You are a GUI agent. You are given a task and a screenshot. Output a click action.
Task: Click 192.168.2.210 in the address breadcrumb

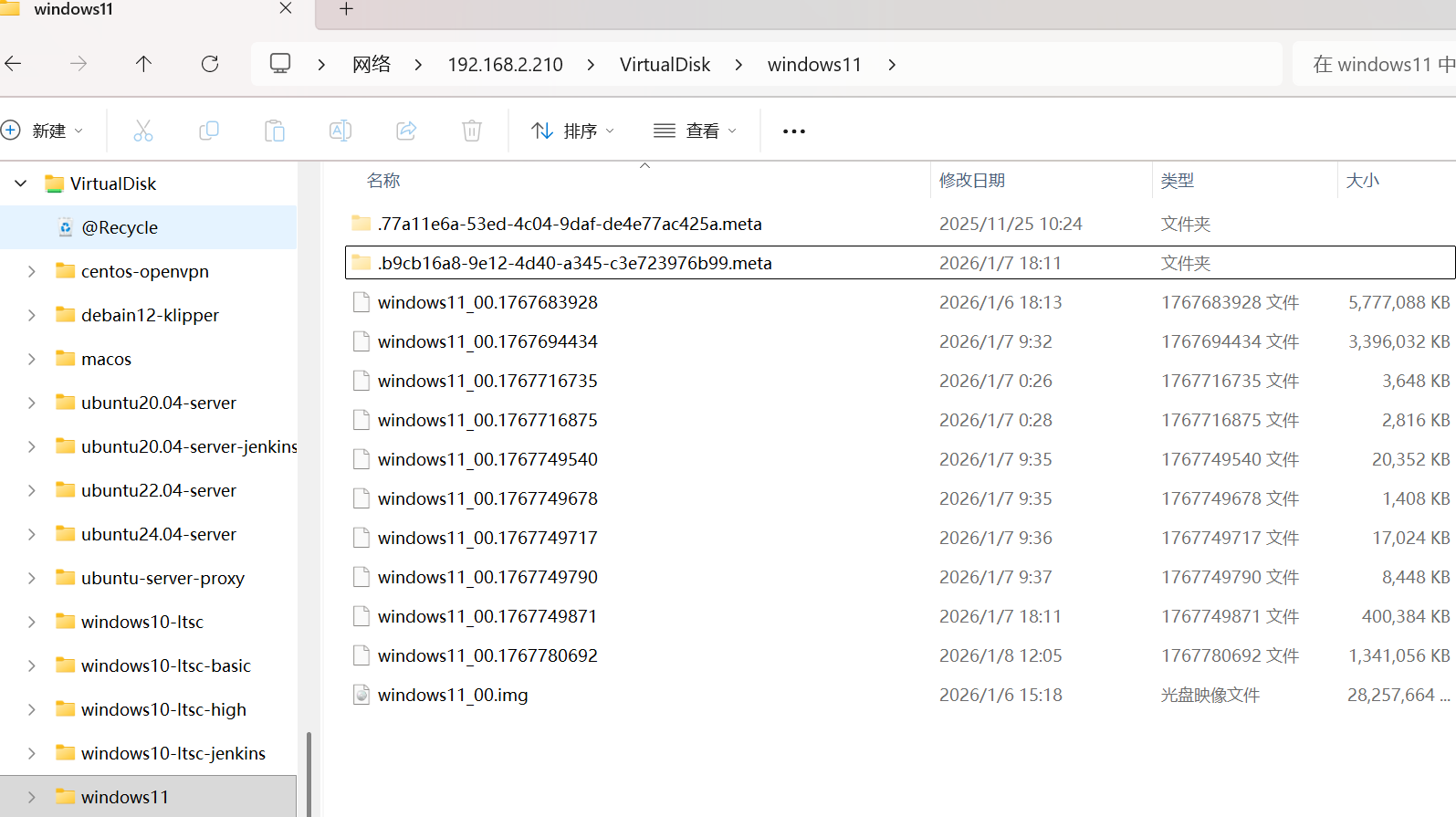[x=506, y=64]
